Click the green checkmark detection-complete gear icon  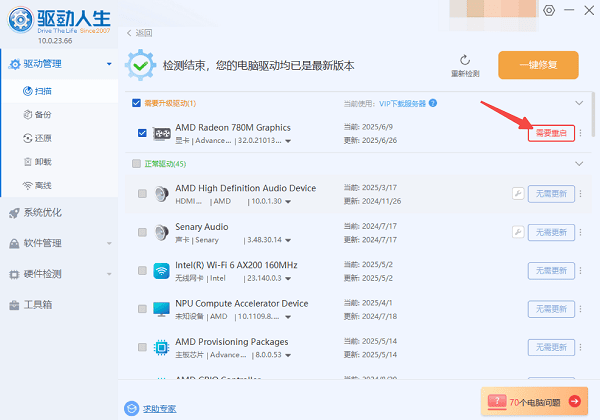[x=140, y=65]
